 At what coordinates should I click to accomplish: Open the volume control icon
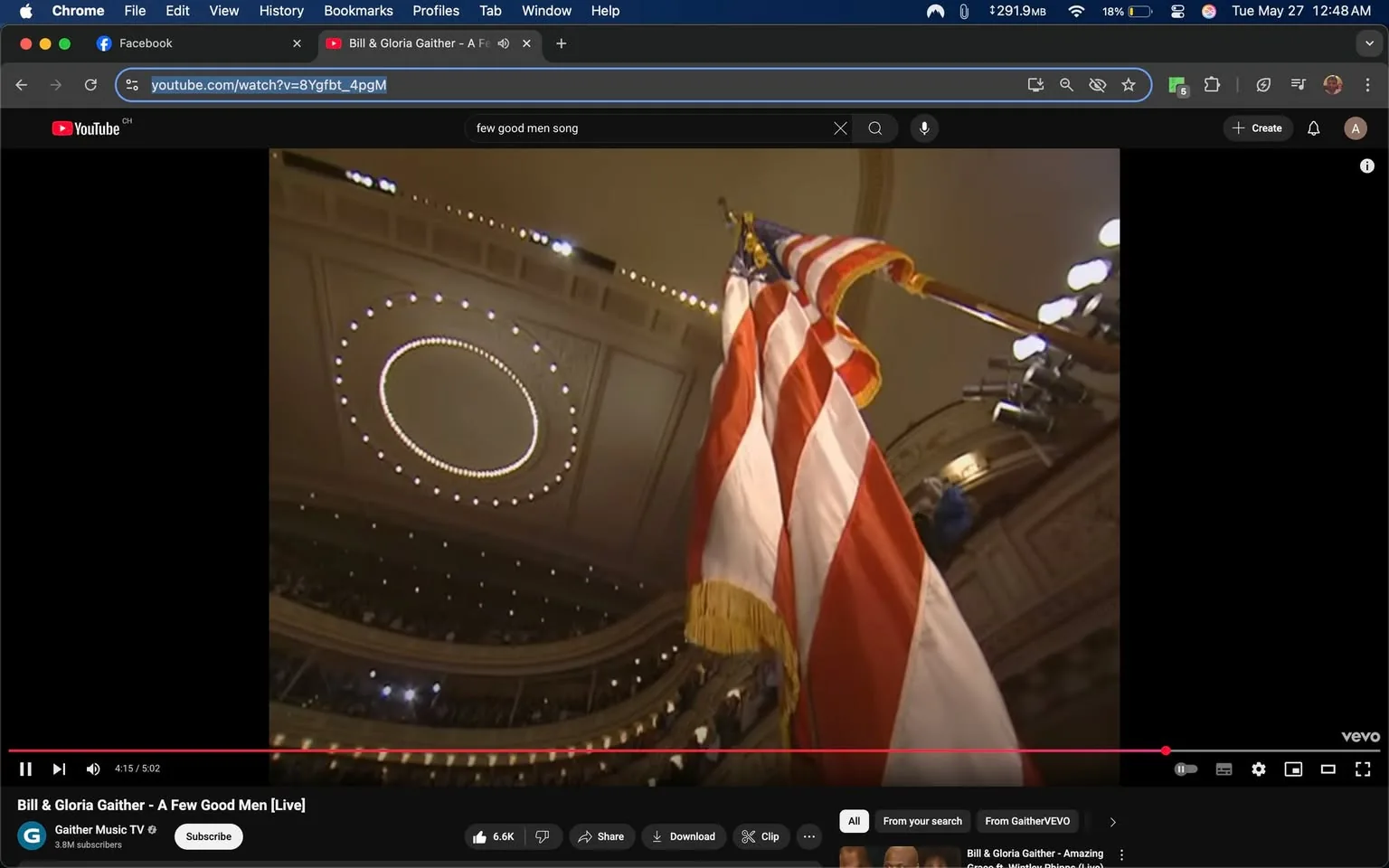pyautogui.click(x=92, y=769)
